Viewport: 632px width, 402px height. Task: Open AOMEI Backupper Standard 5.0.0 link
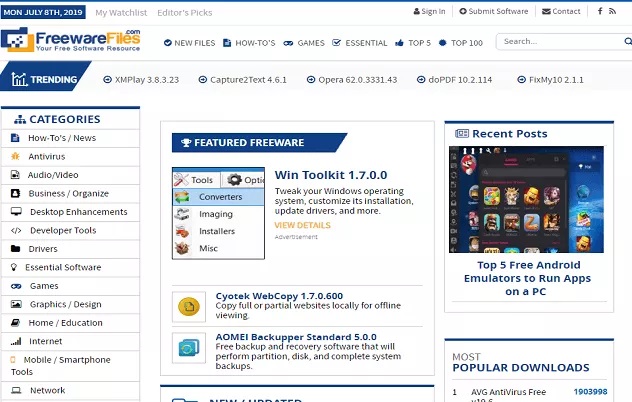(296, 337)
